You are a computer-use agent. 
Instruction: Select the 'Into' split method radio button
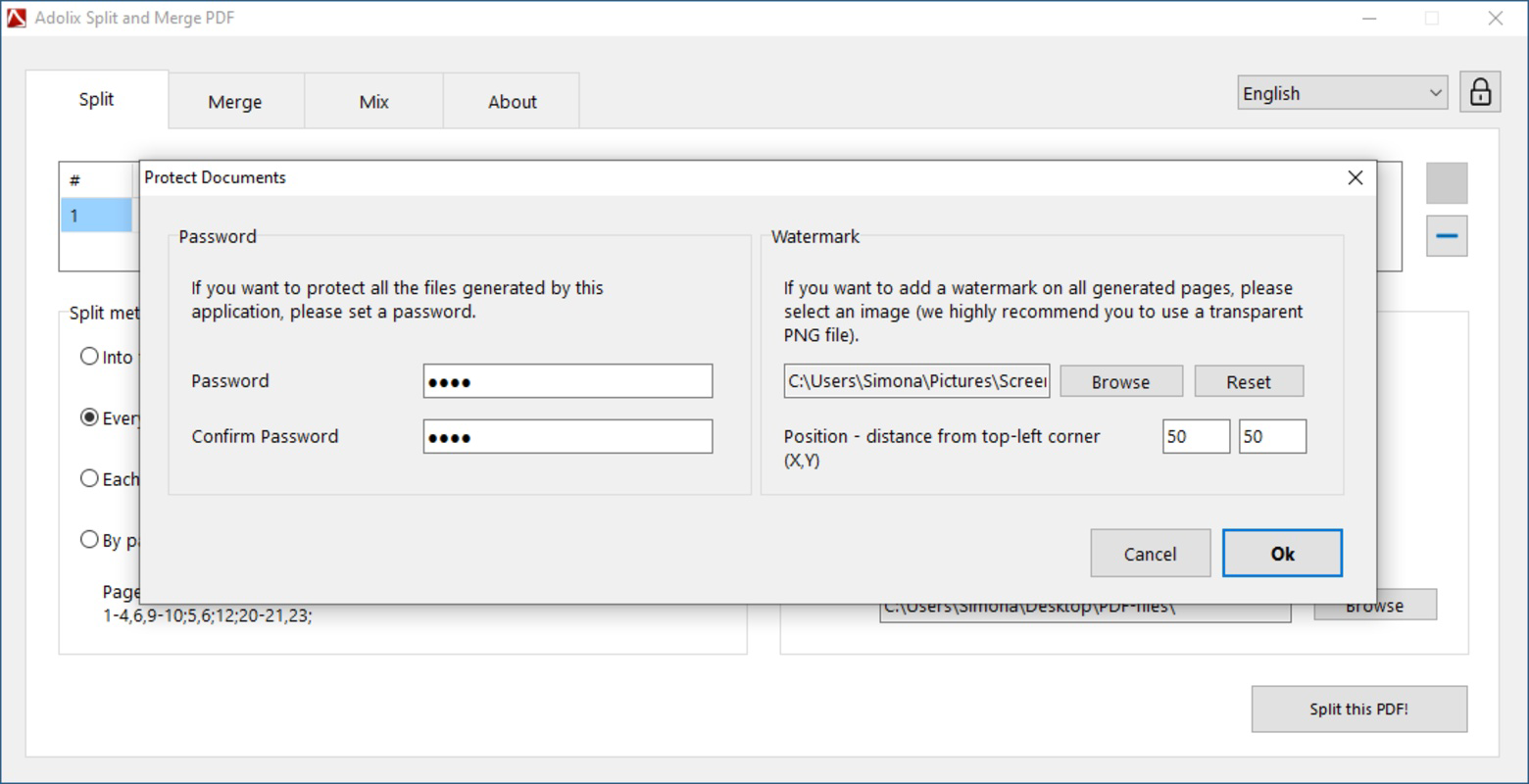(x=89, y=356)
